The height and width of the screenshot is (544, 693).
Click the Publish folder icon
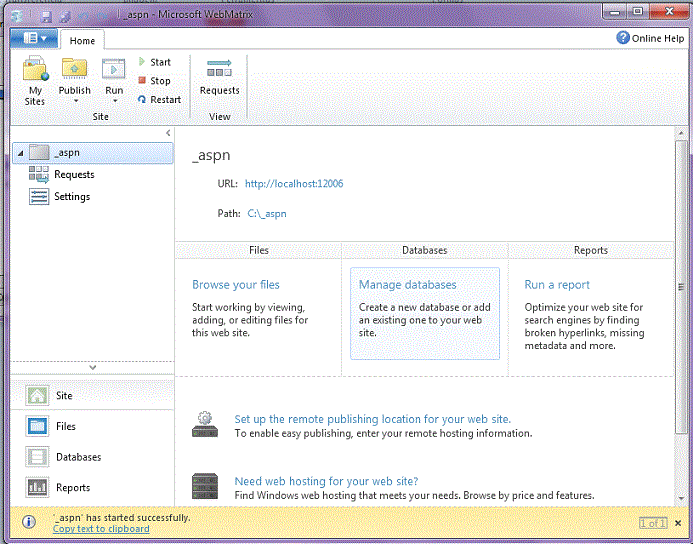74,68
